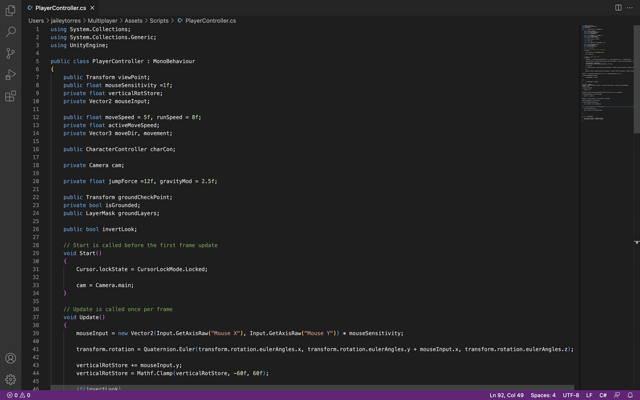
Task: Select language mode C# in status bar
Action: [x=602, y=395]
